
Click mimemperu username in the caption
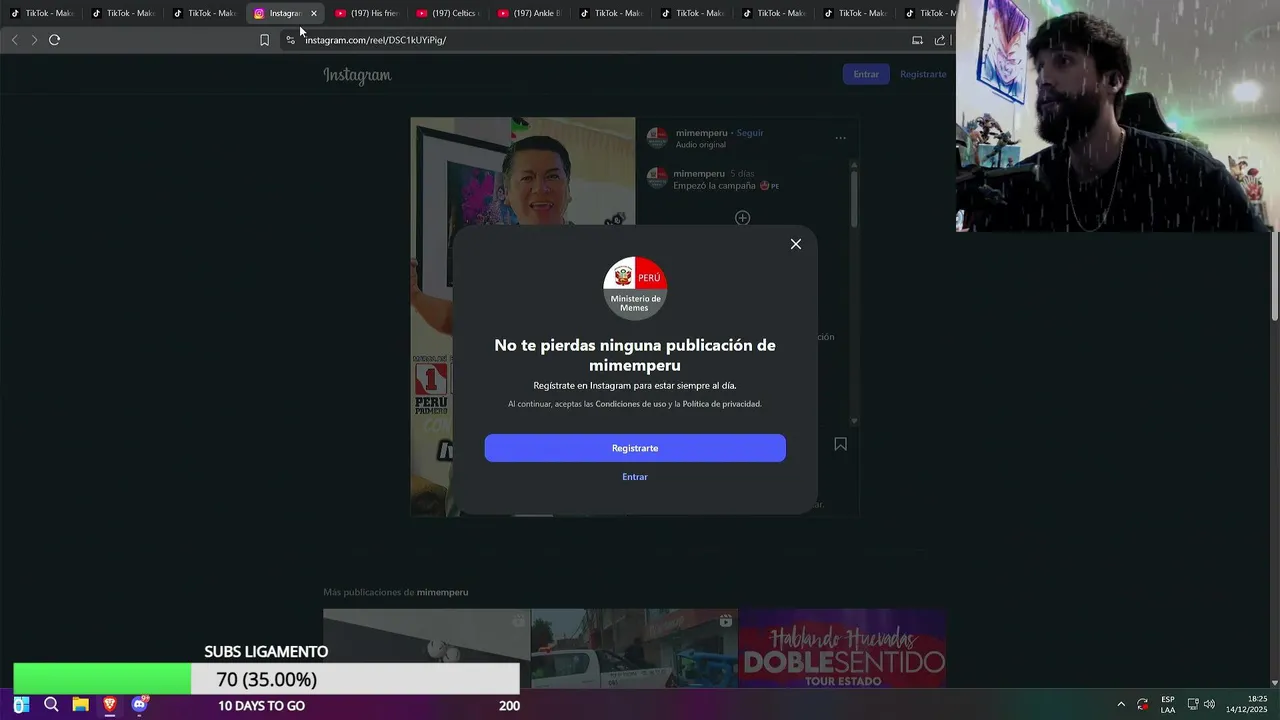point(699,173)
